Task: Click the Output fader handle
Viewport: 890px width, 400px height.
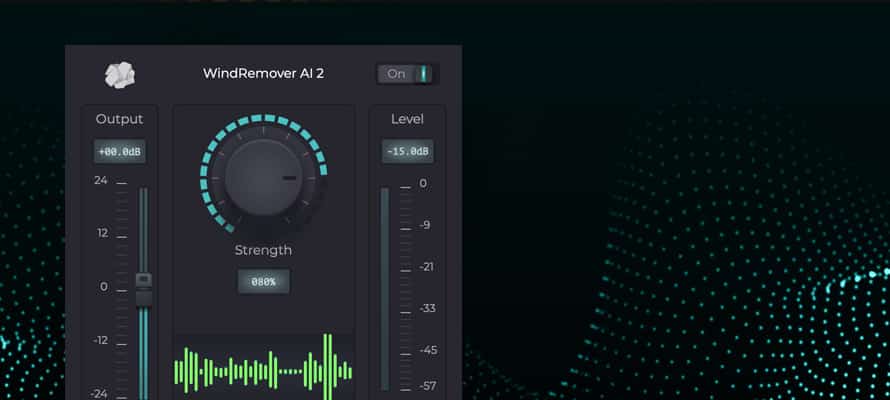Action: pyautogui.click(x=144, y=290)
